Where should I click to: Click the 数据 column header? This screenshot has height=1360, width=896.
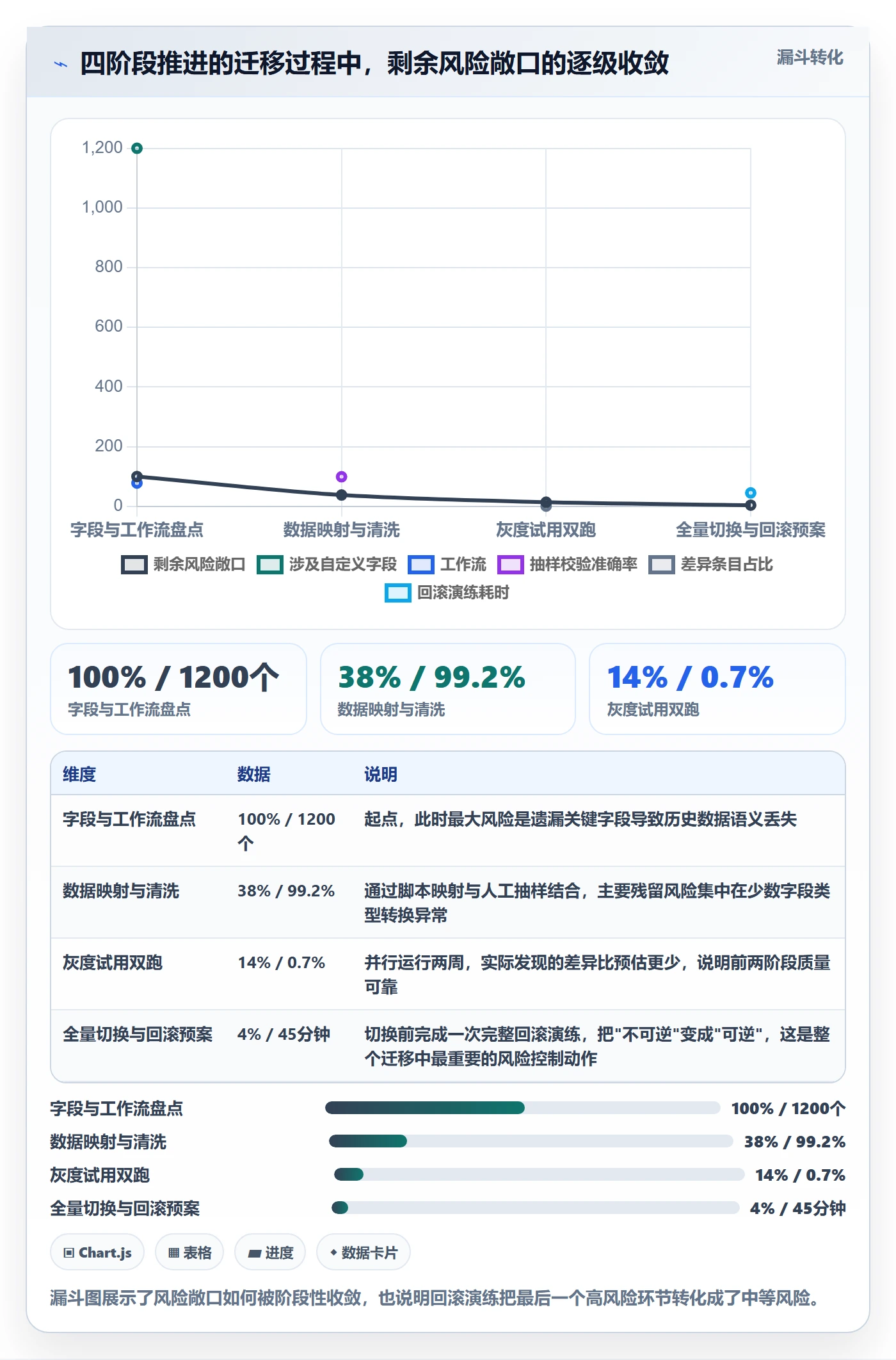coord(254,774)
